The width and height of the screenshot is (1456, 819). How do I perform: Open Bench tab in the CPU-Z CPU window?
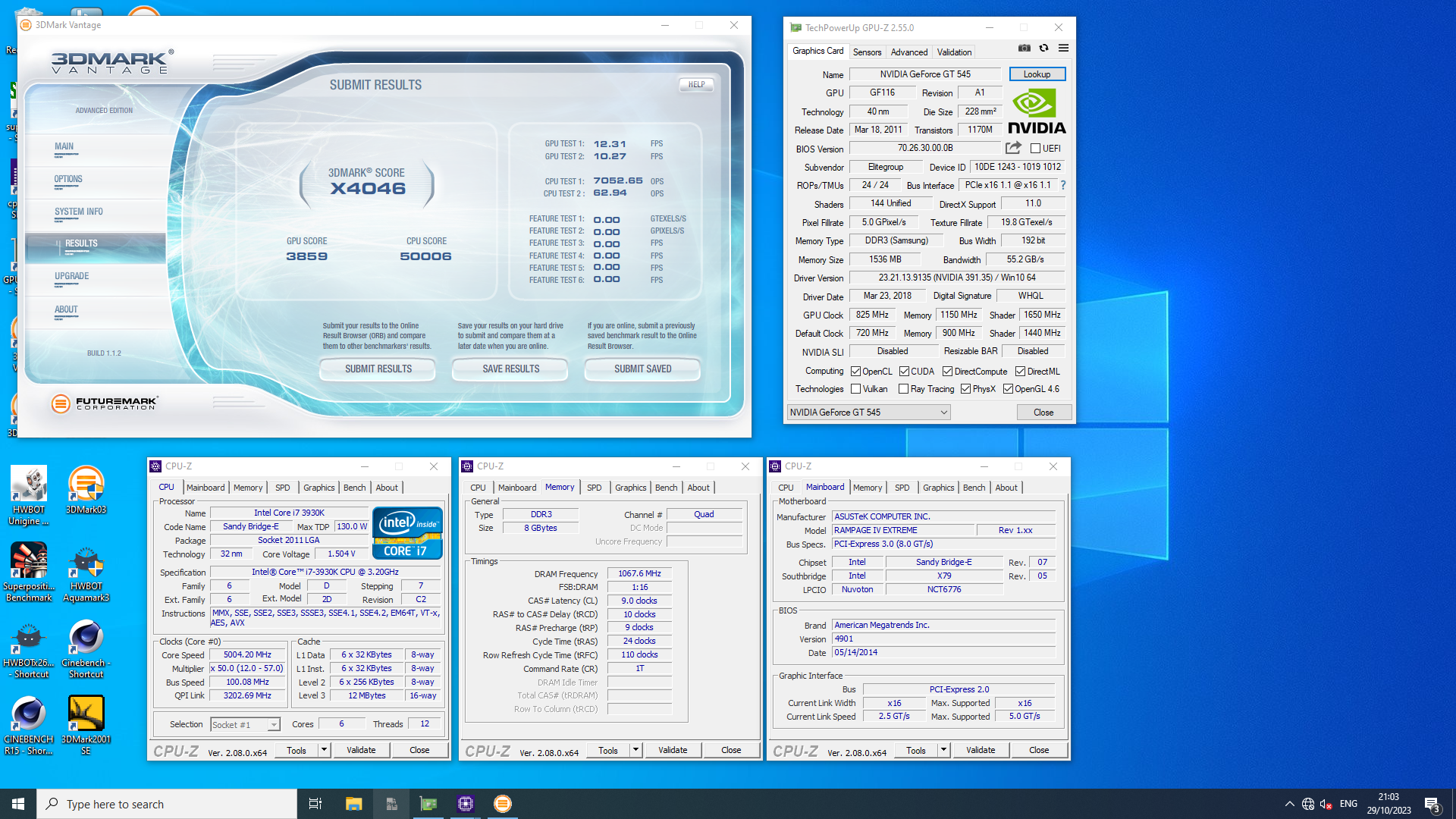tap(354, 488)
